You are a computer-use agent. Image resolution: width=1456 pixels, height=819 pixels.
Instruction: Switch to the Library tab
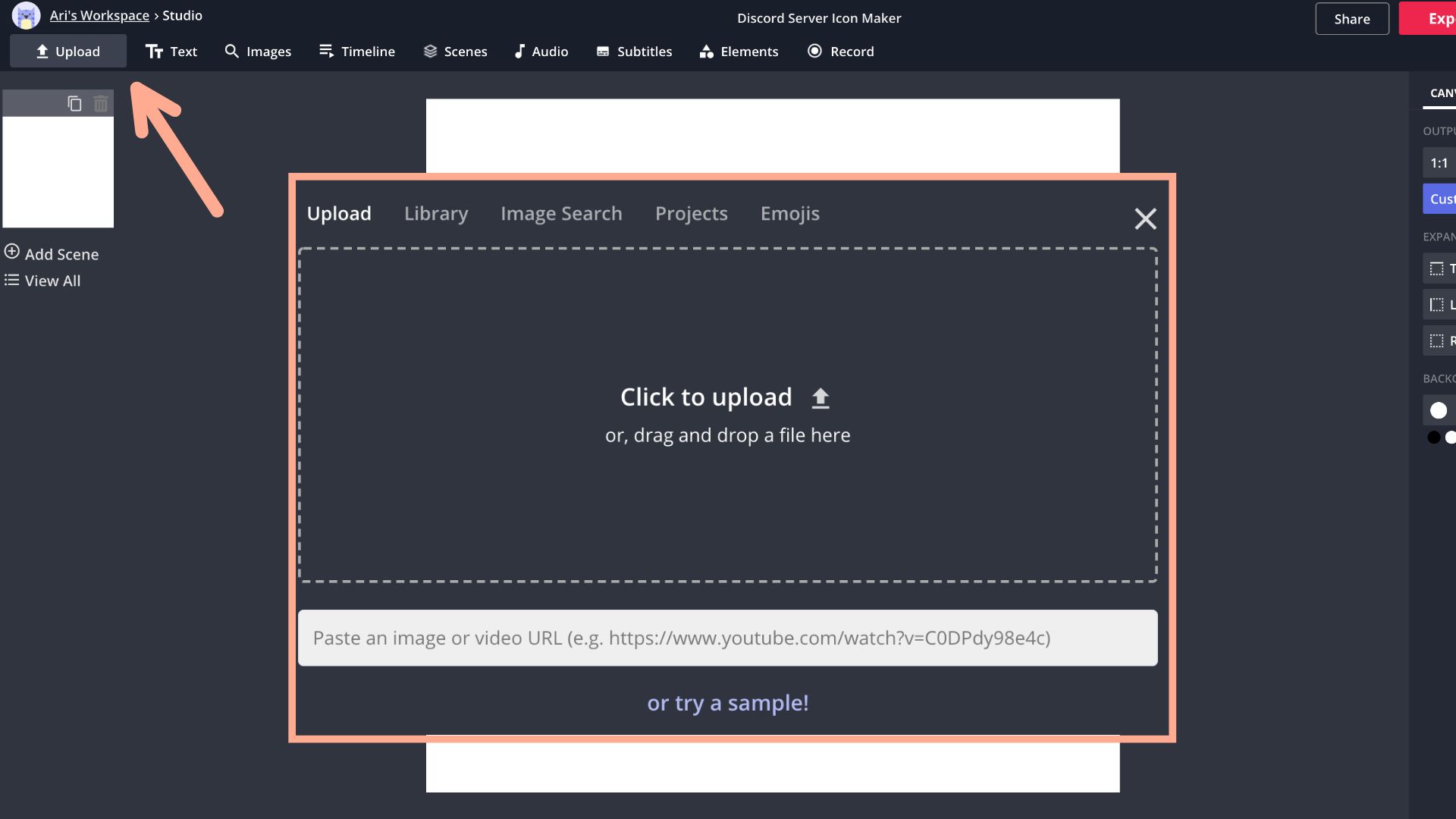[436, 214]
